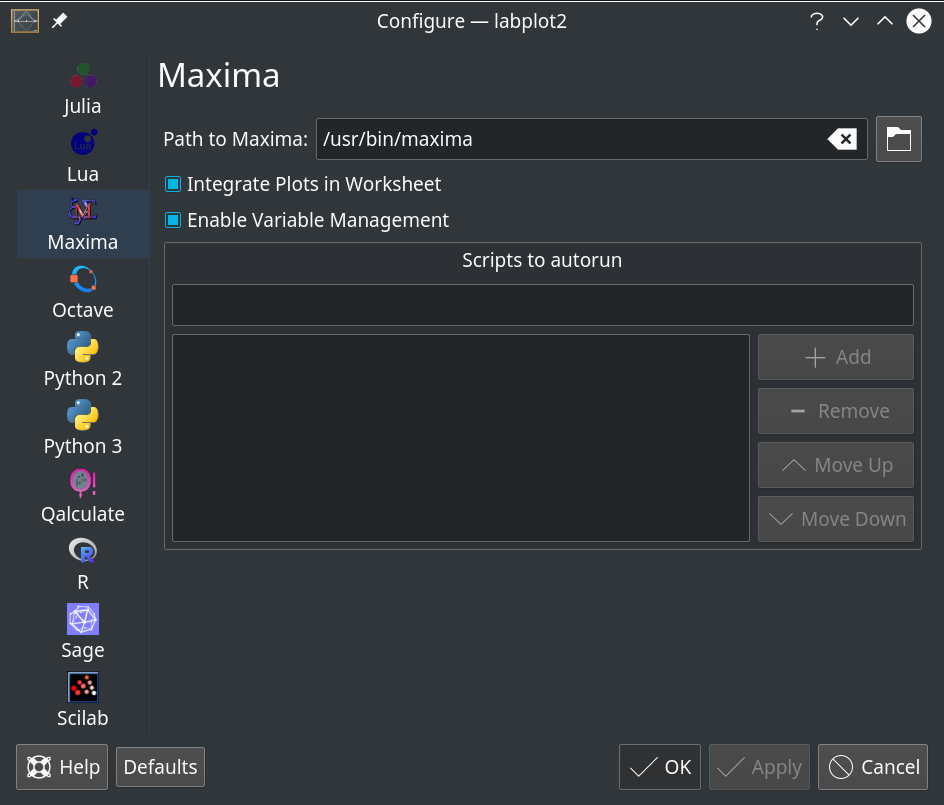Reset settings with Defaults button

[160, 767]
